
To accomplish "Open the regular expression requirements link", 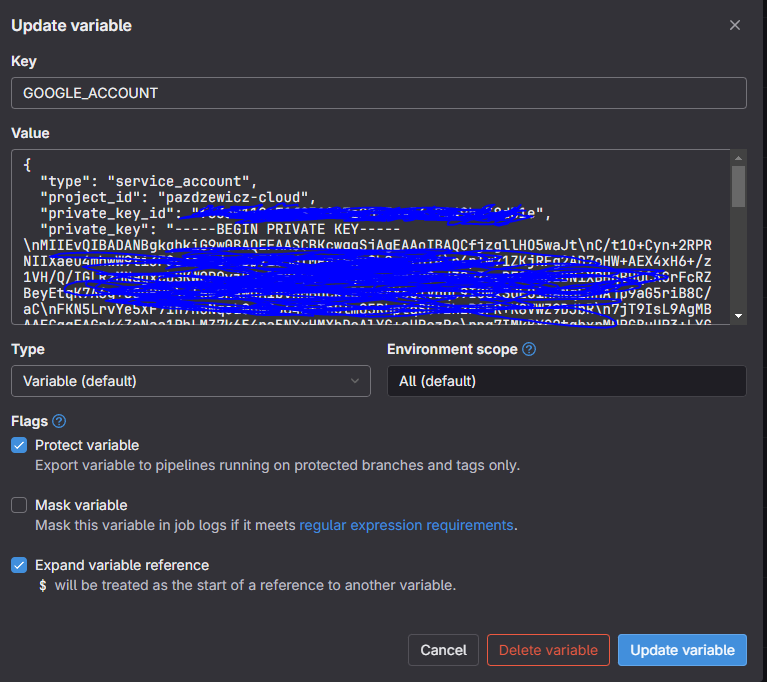I will point(406,525).
